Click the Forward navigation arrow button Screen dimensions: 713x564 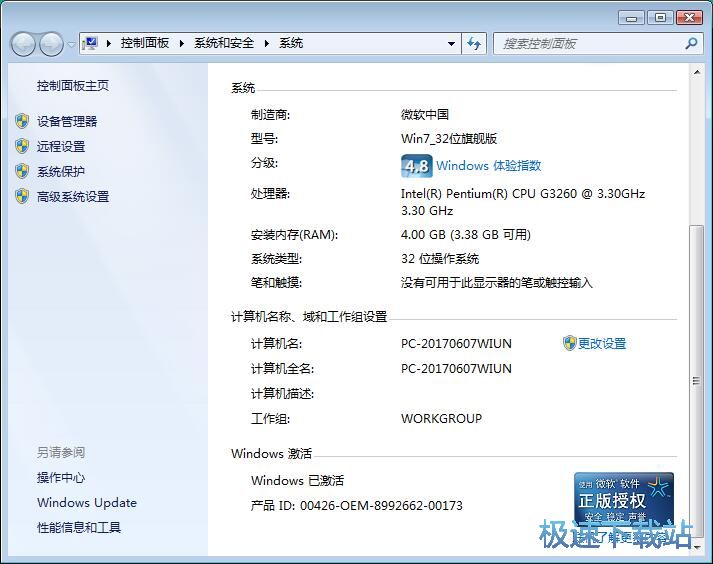(x=51, y=44)
